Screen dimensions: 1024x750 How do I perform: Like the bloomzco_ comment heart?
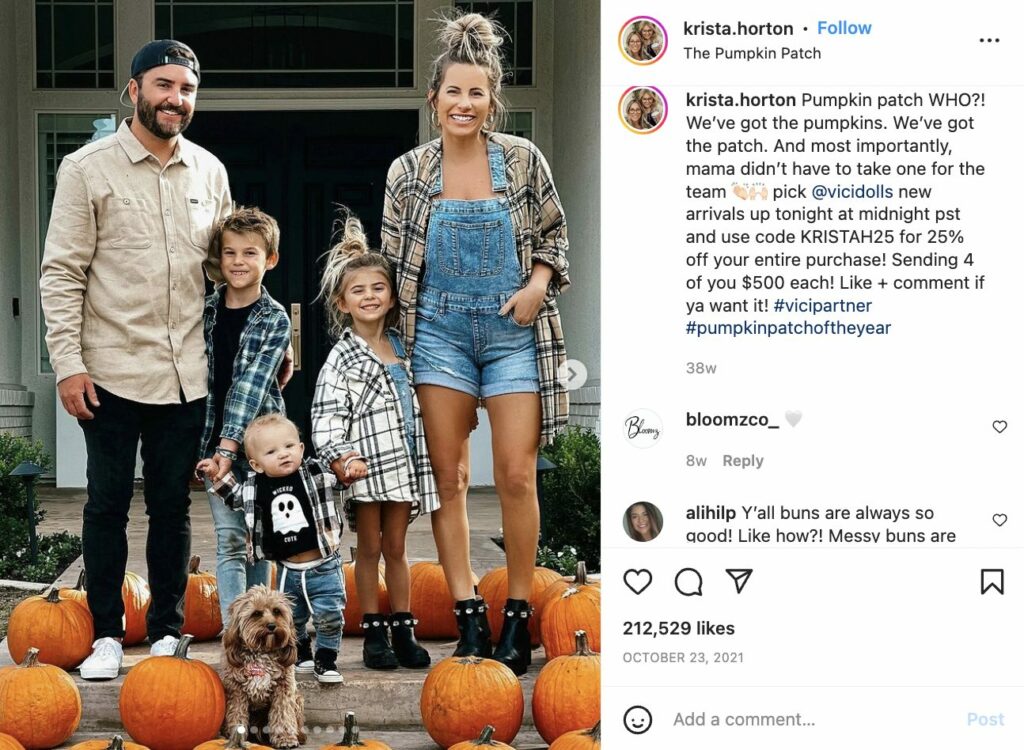[999, 427]
